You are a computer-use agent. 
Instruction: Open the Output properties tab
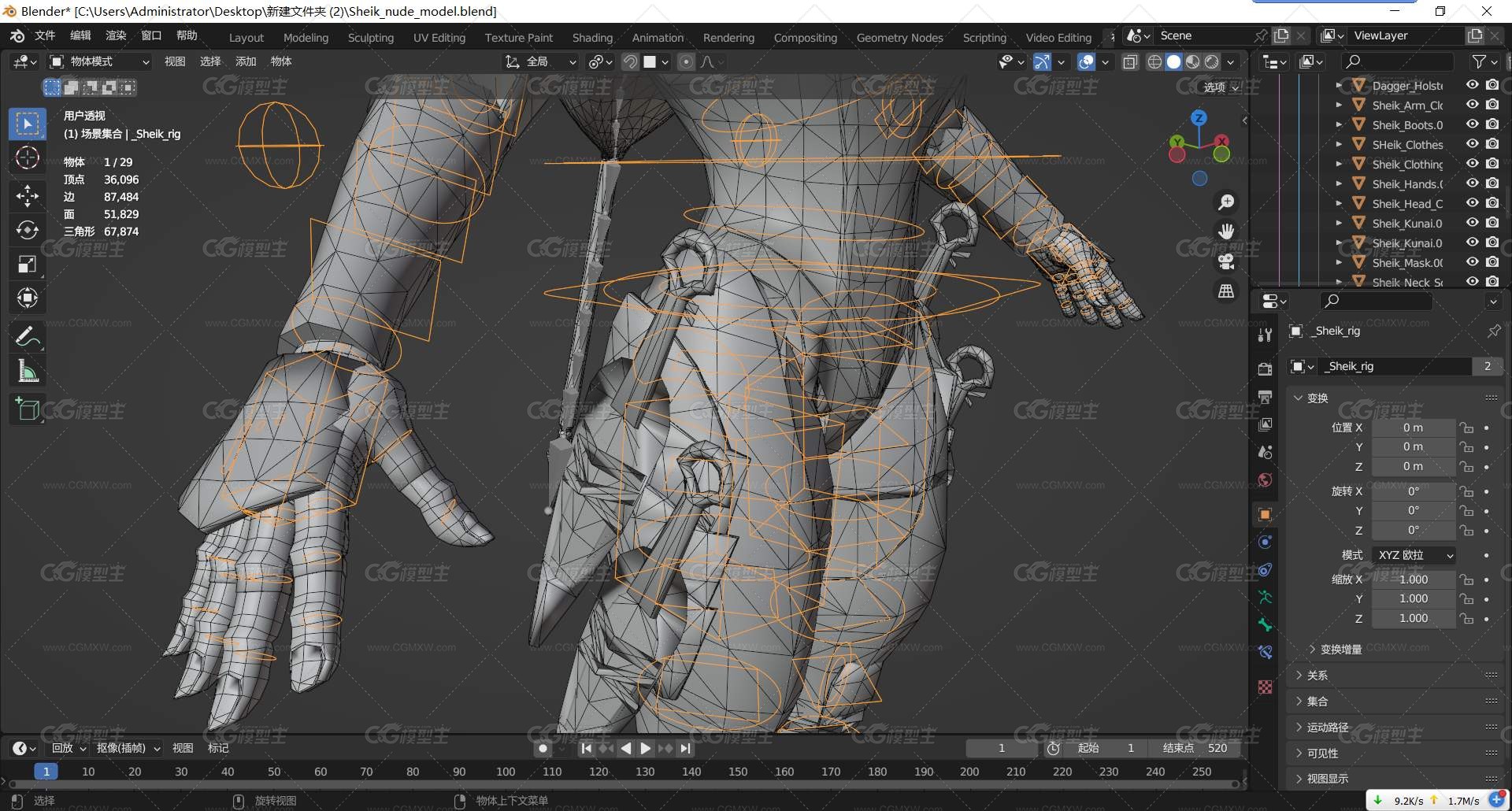pyautogui.click(x=1265, y=397)
